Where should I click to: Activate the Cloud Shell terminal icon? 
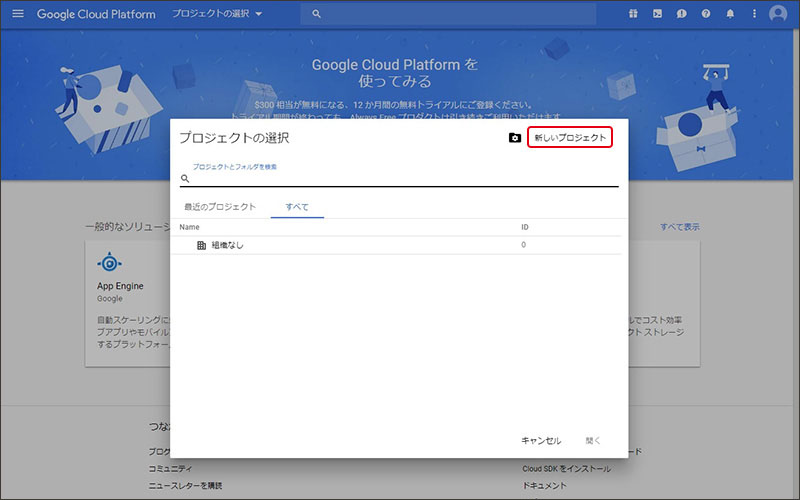657,14
